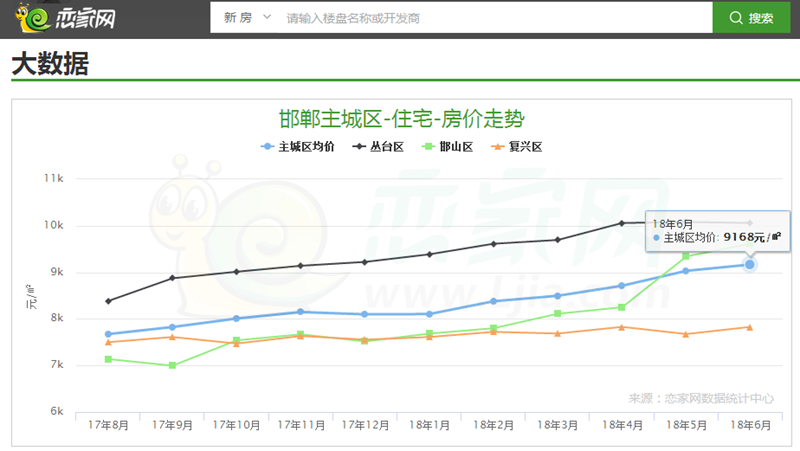Focus the property name search field
Viewport: 800px width, 451px height.
point(495,18)
